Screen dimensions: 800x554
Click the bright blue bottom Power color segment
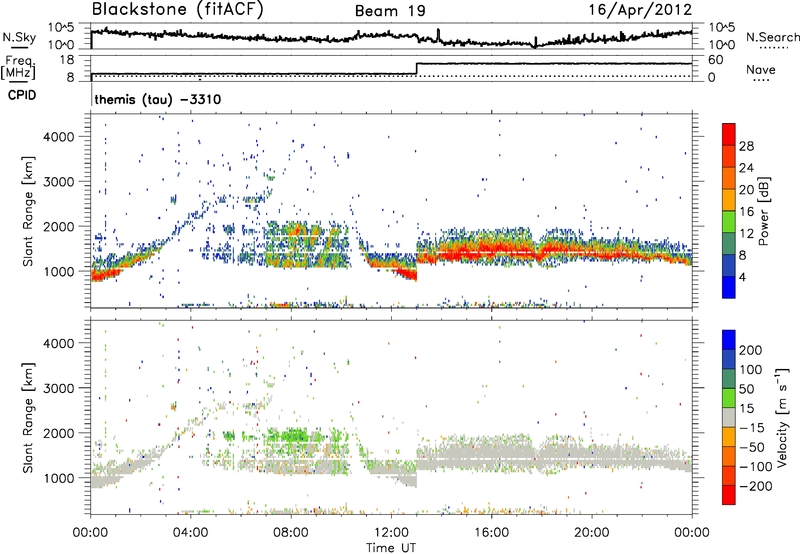coord(729,287)
